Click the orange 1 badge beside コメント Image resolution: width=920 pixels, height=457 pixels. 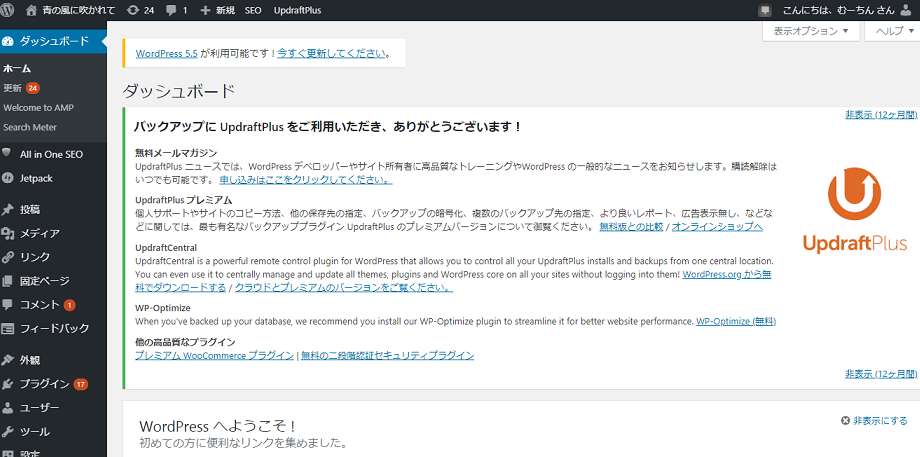(x=69, y=305)
